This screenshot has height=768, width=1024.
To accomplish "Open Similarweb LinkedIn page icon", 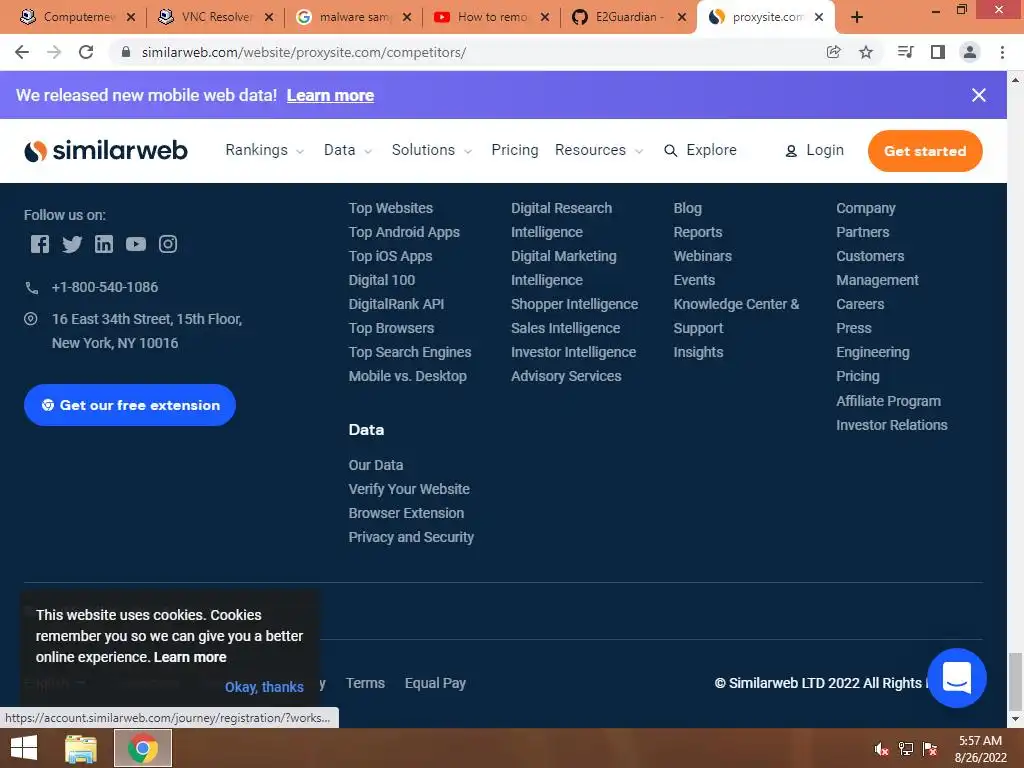I will (104, 244).
